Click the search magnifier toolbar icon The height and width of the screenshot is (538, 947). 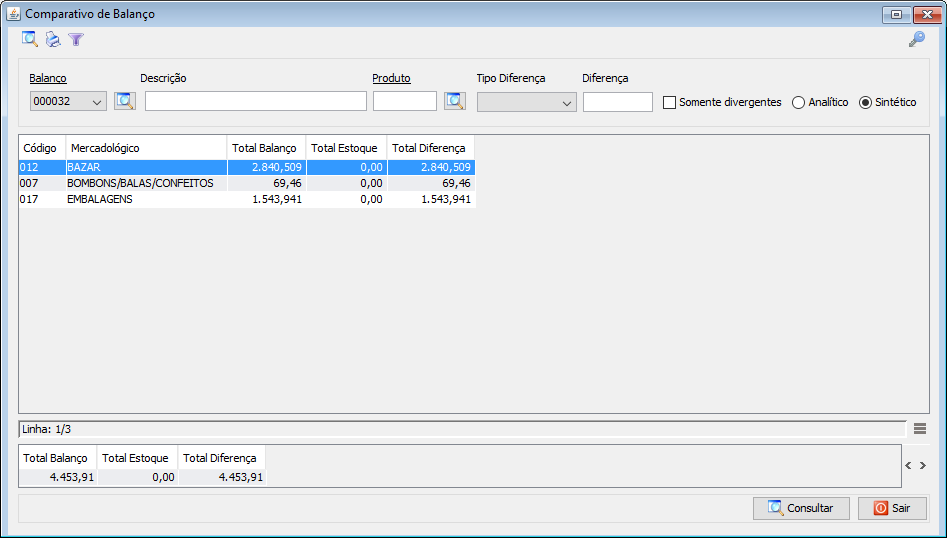[30, 40]
